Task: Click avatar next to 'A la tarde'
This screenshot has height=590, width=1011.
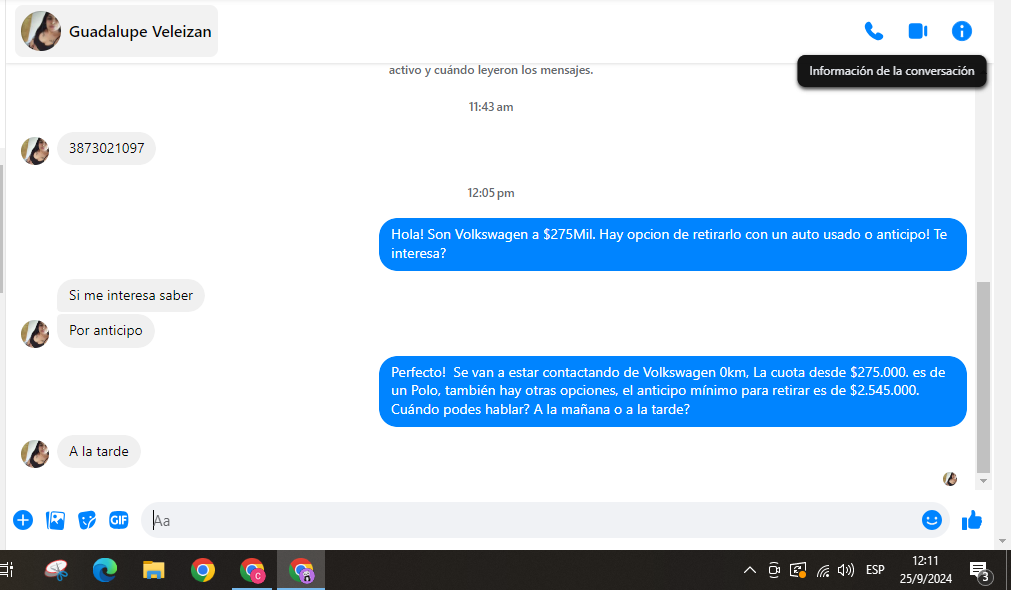Action: pos(35,453)
